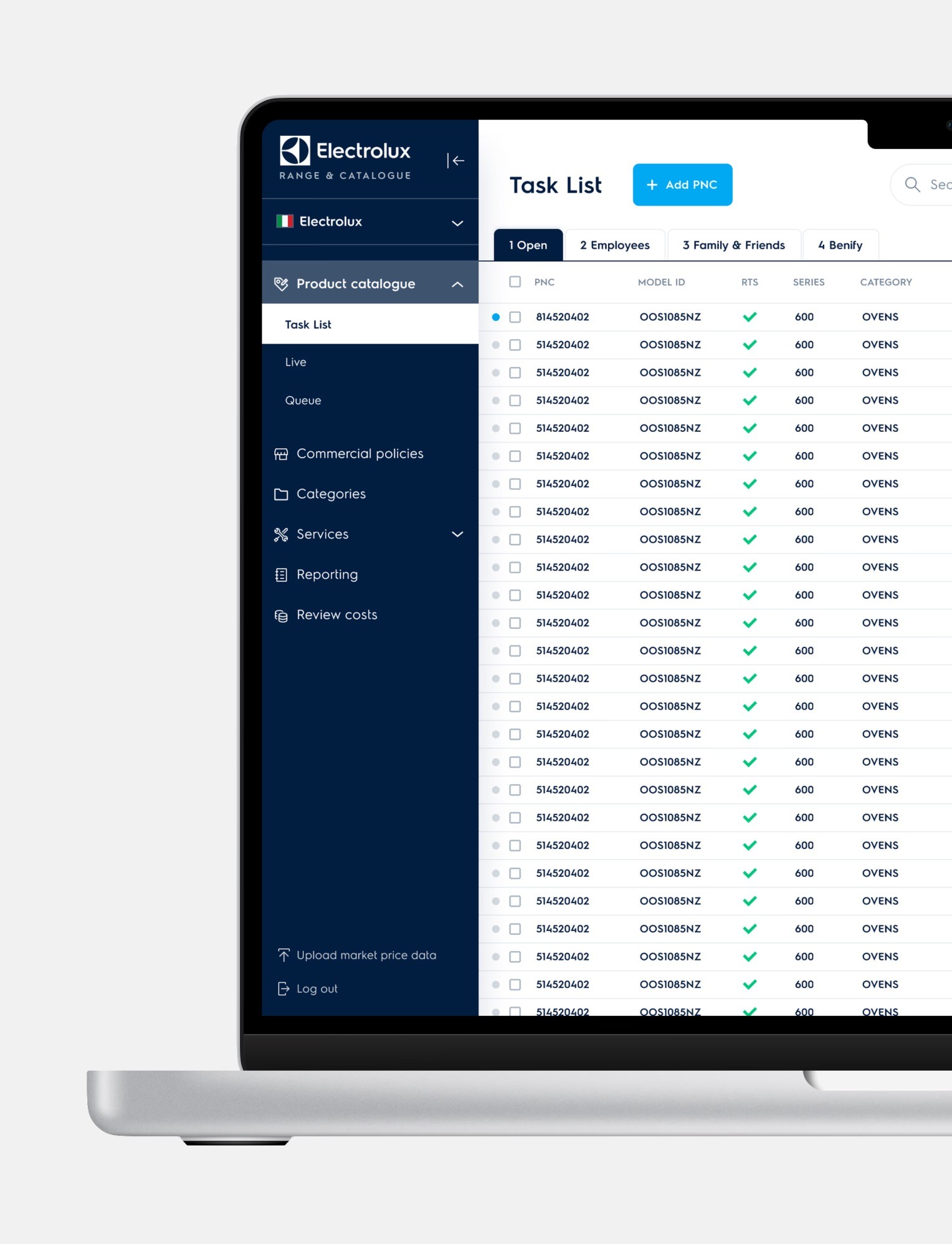This screenshot has width=952, height=1244.
Task: Click PNC value 814520402
Action: [563, 317]
